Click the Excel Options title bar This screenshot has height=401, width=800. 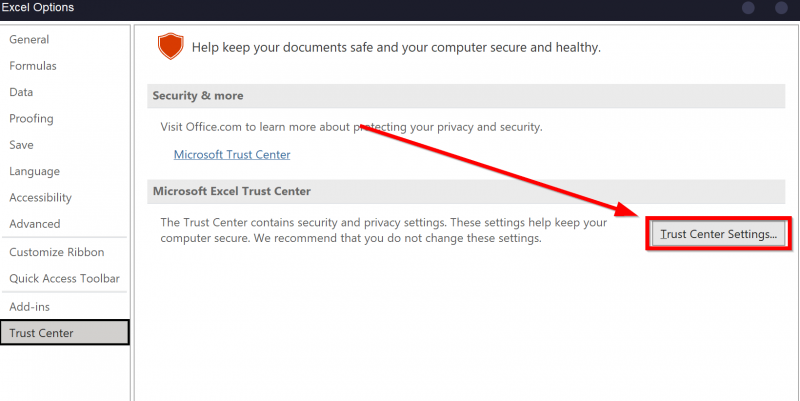37,8
